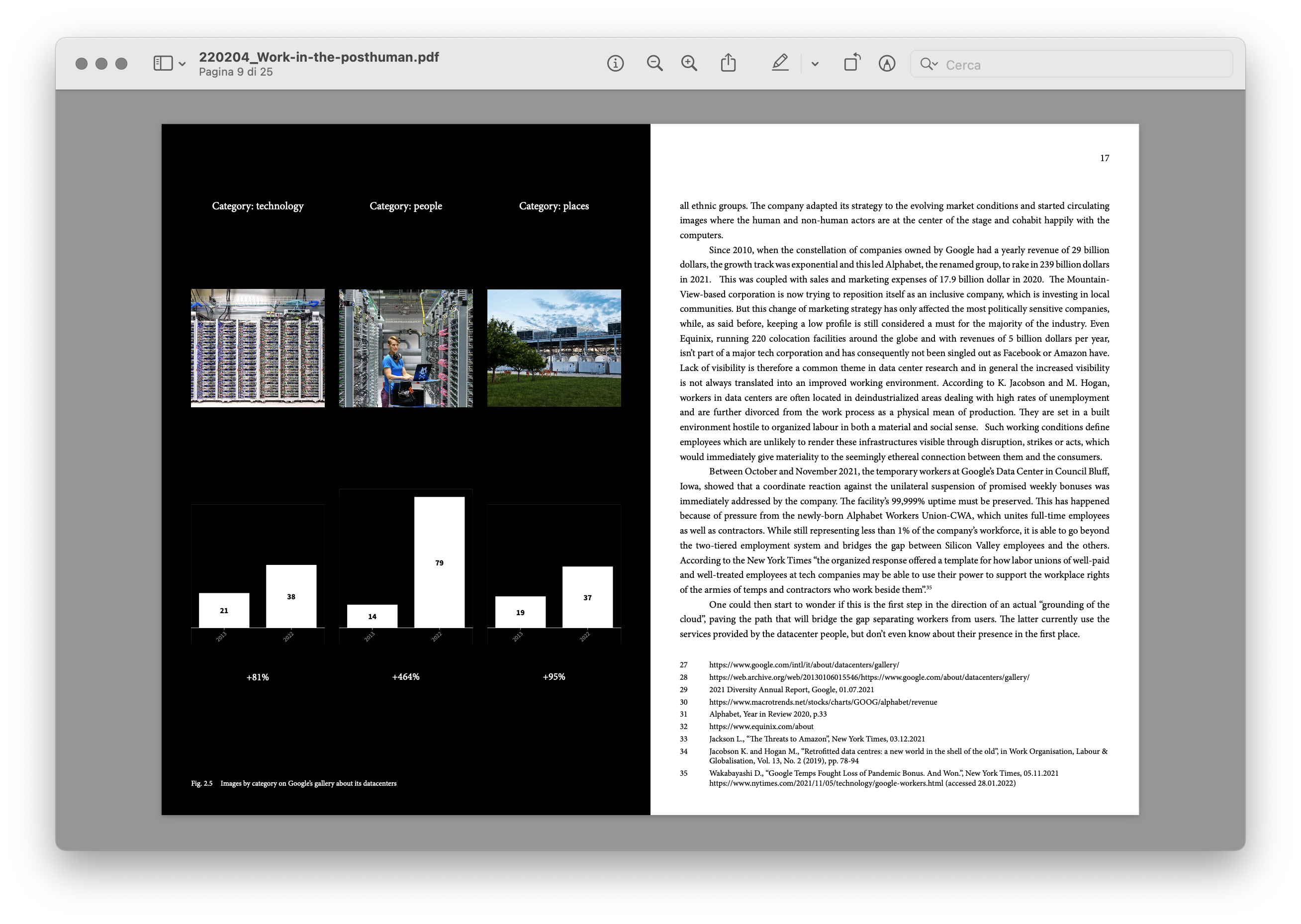This screenshot has width=1301, height=924.
Task: Select the Highlight pen tool
Action: [x=780, y=63]
